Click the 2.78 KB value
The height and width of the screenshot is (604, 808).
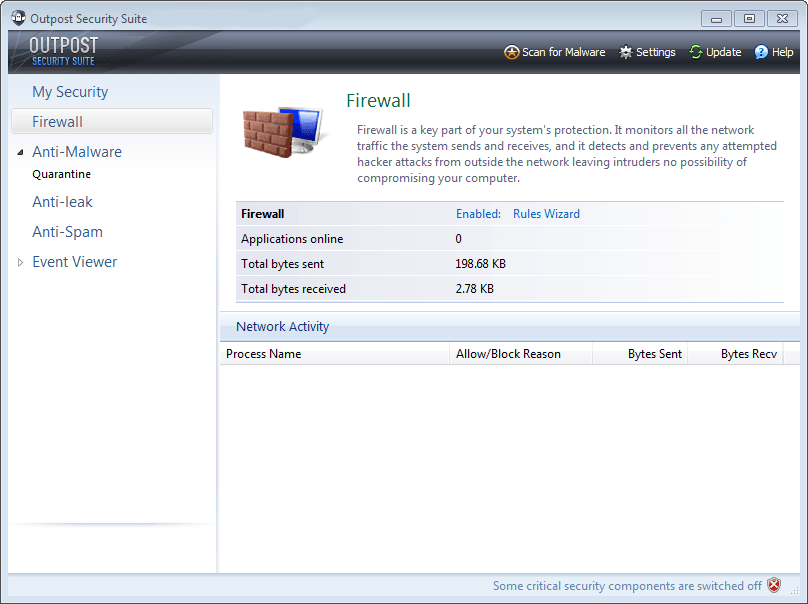click(474, 289)
